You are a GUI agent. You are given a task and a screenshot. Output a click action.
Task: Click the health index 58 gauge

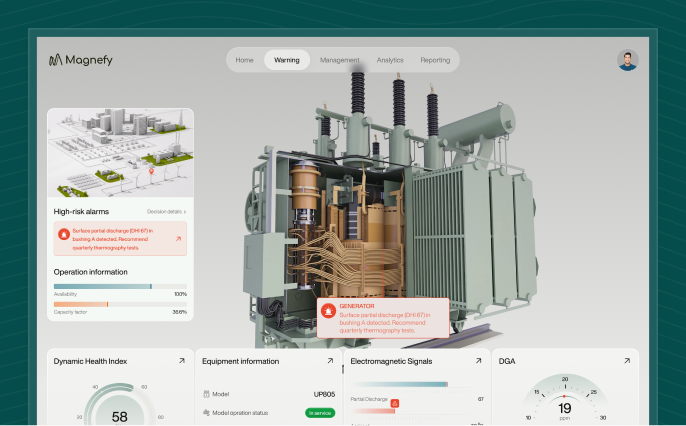pyautogui.click(x=119, y=405)
